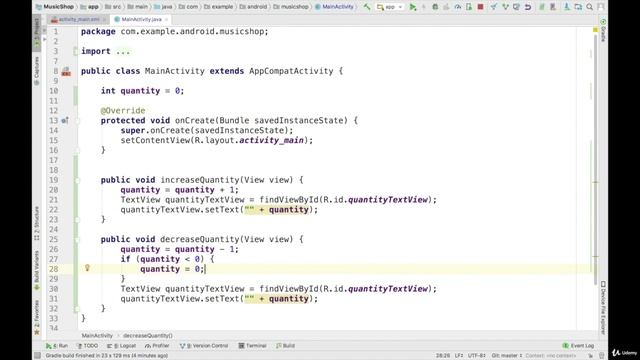640x360 pixels.
Task: Close the MainActivity.java tab
Action: pyautogui.click(x=166, y=19)
